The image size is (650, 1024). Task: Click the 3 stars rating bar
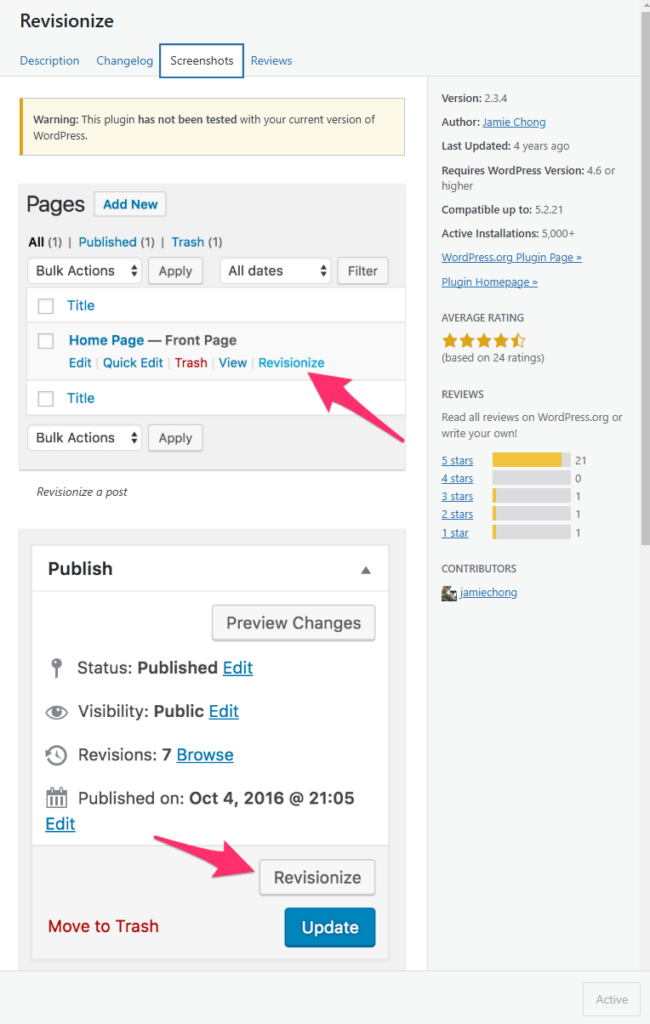(531, 496)
